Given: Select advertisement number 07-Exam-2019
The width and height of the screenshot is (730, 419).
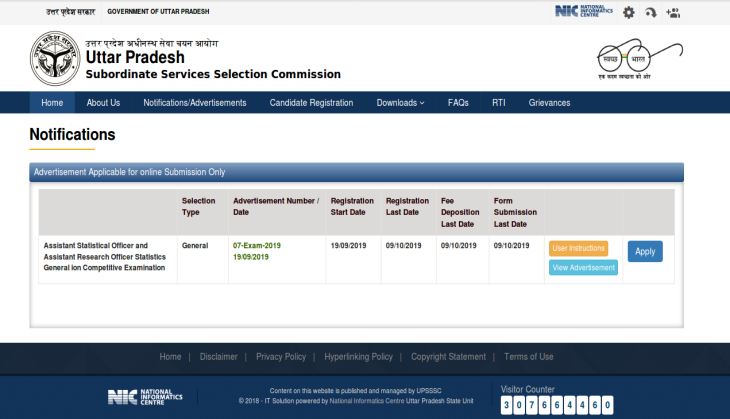Looking at the screenshot, I should [257, 245].
